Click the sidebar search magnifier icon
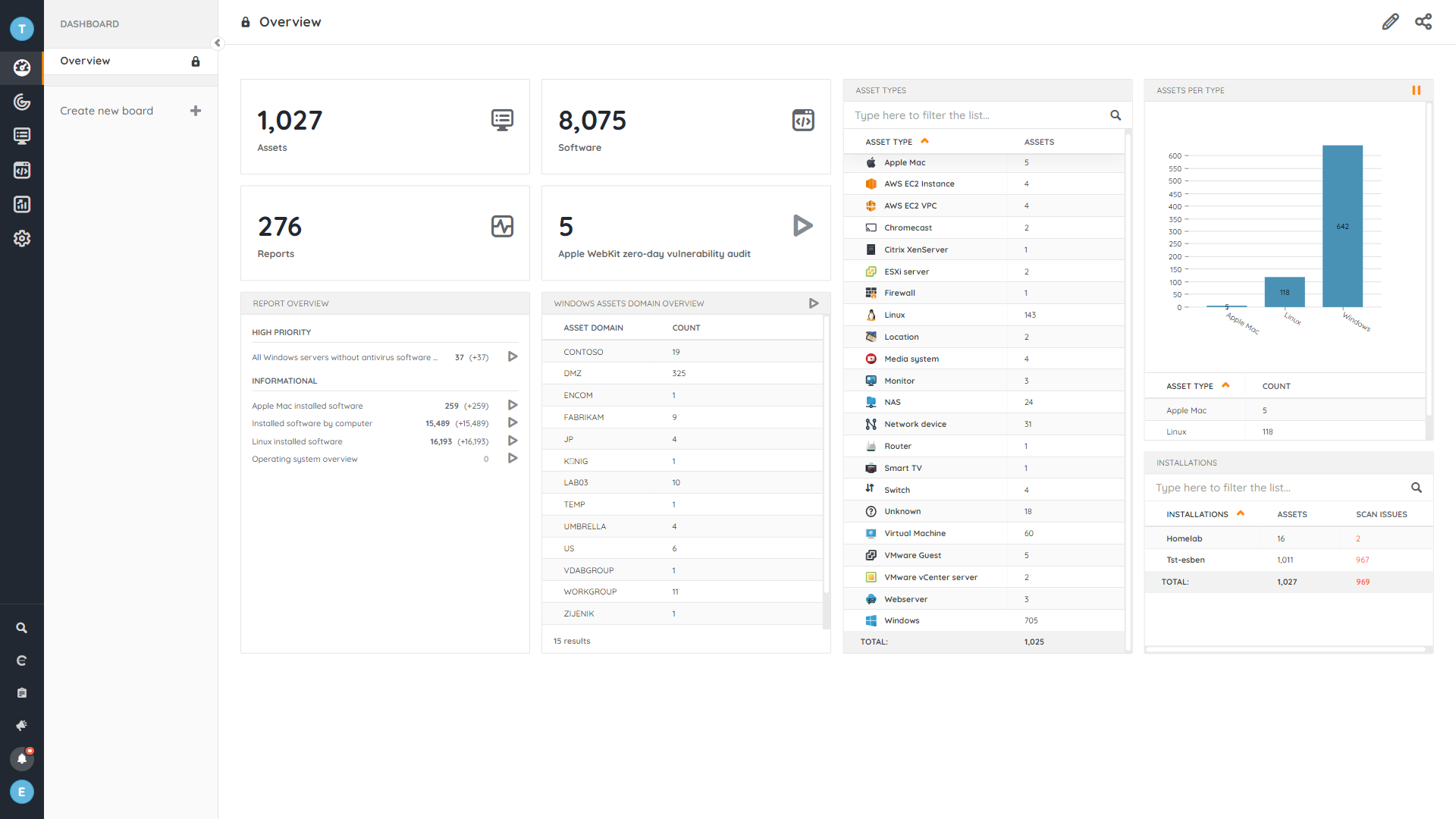Screen dimensions: 1456x819 point(22,628)
